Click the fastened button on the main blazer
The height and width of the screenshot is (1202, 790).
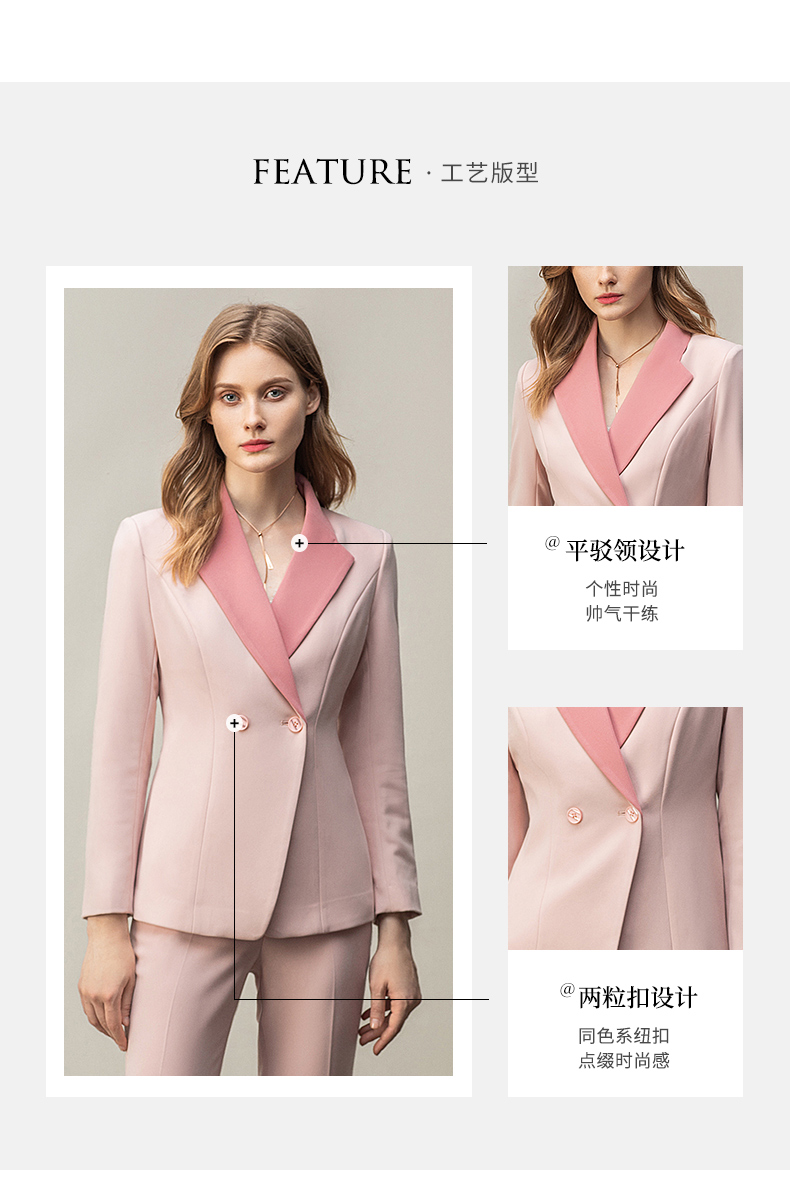pyautogui.click(x=296, y=725)
